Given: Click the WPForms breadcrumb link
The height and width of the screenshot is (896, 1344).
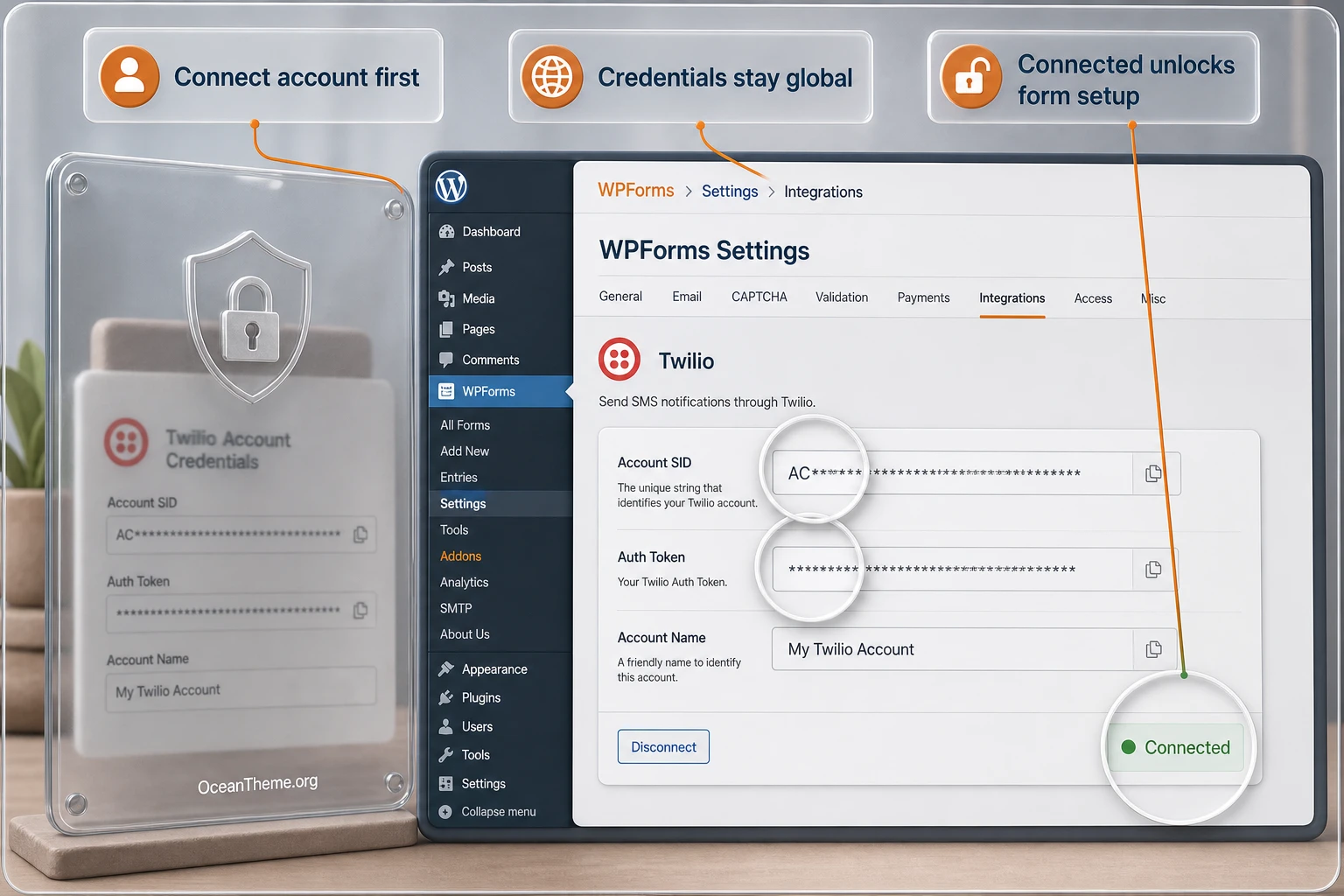Looking at the screenshot, I should [x=636, y=190].
